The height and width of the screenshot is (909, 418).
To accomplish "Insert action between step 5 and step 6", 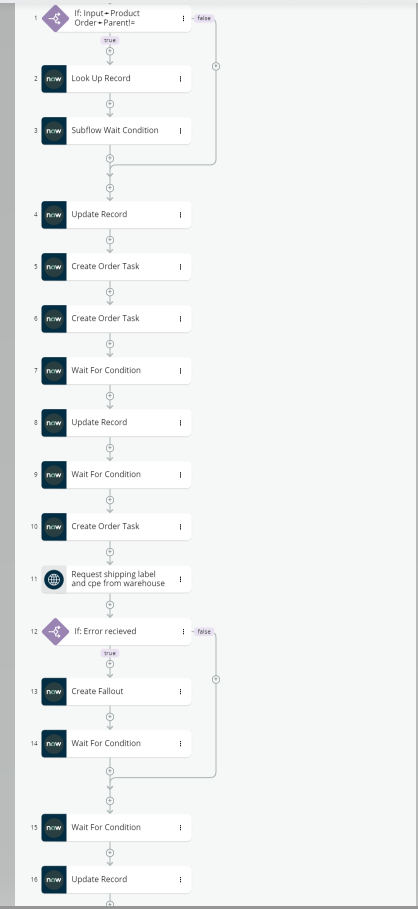I will (110, 292).
